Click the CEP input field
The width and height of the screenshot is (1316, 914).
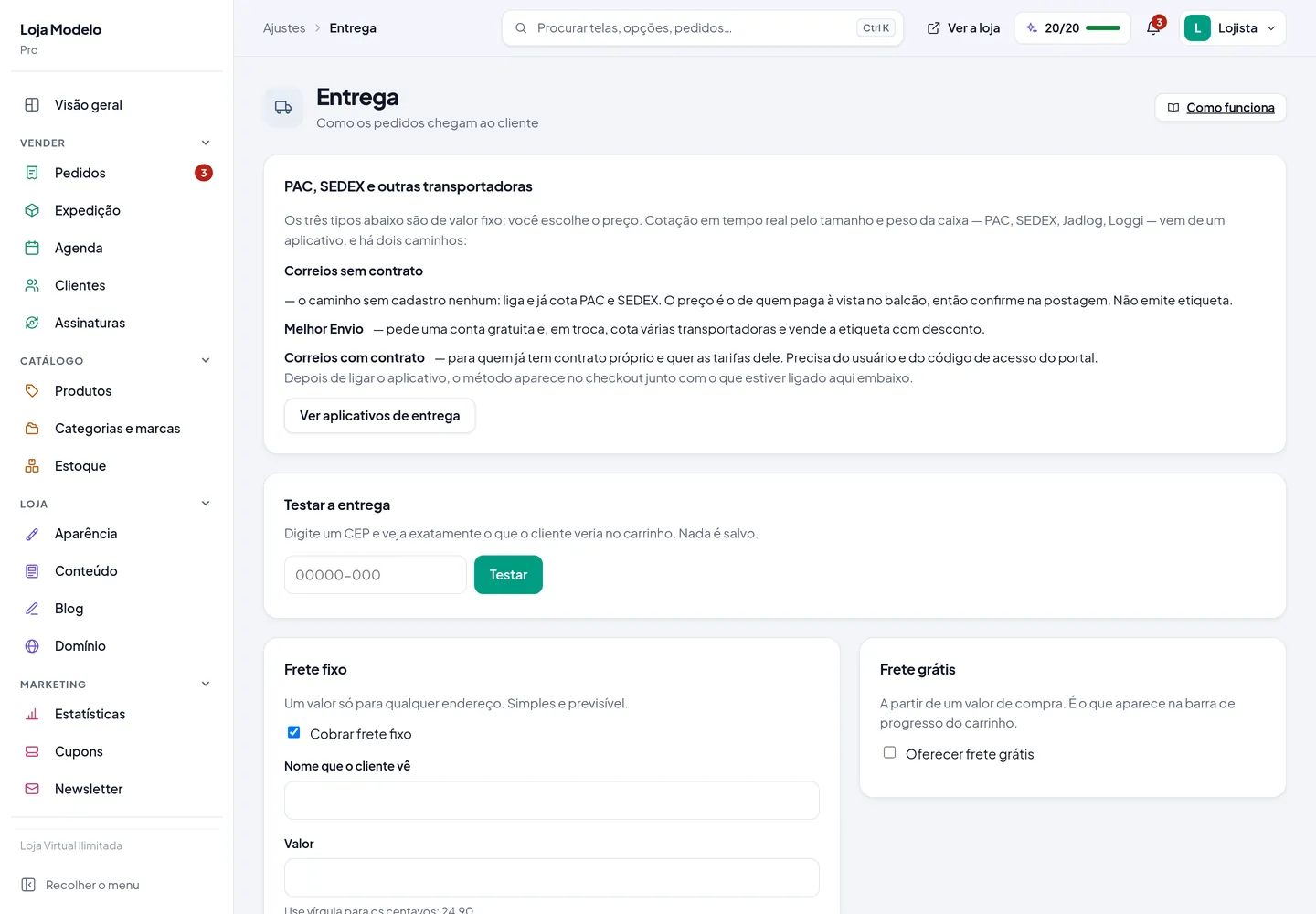(376, 575)
